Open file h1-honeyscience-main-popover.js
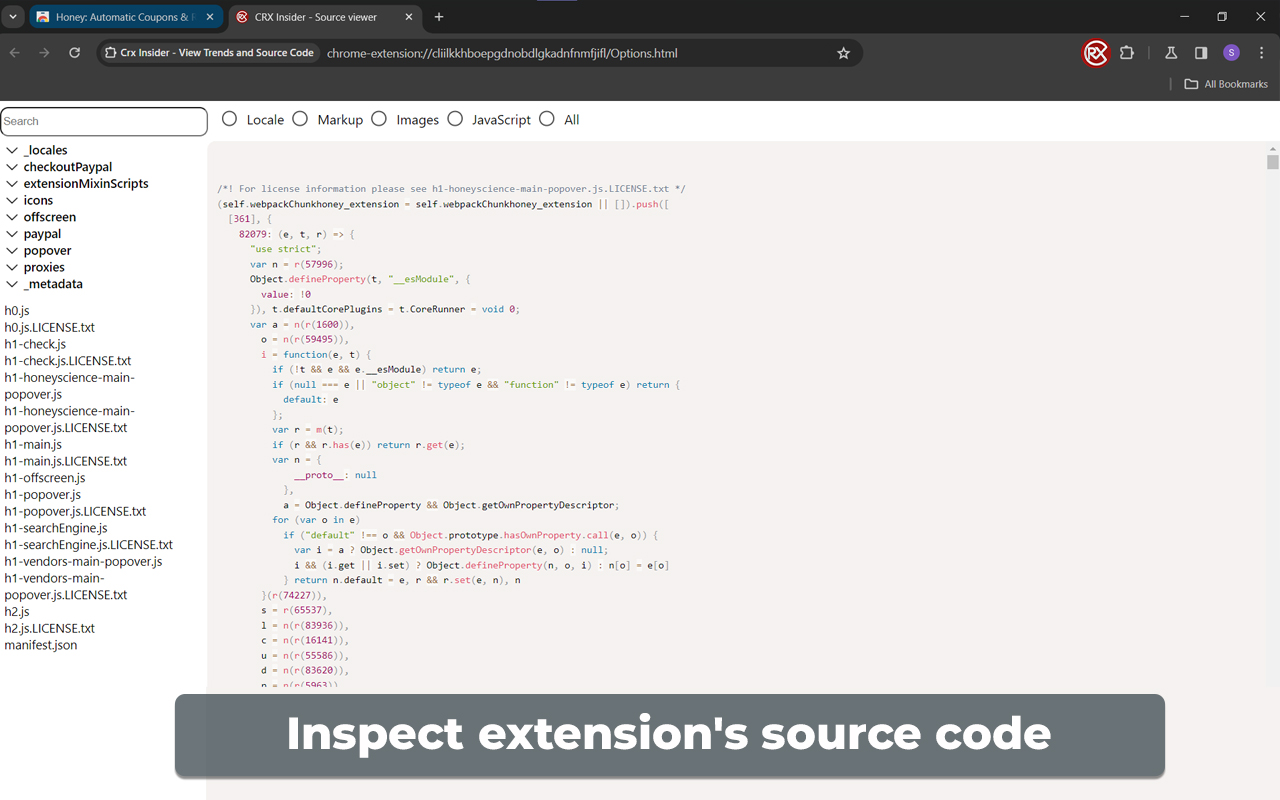 tap(69, 386)
